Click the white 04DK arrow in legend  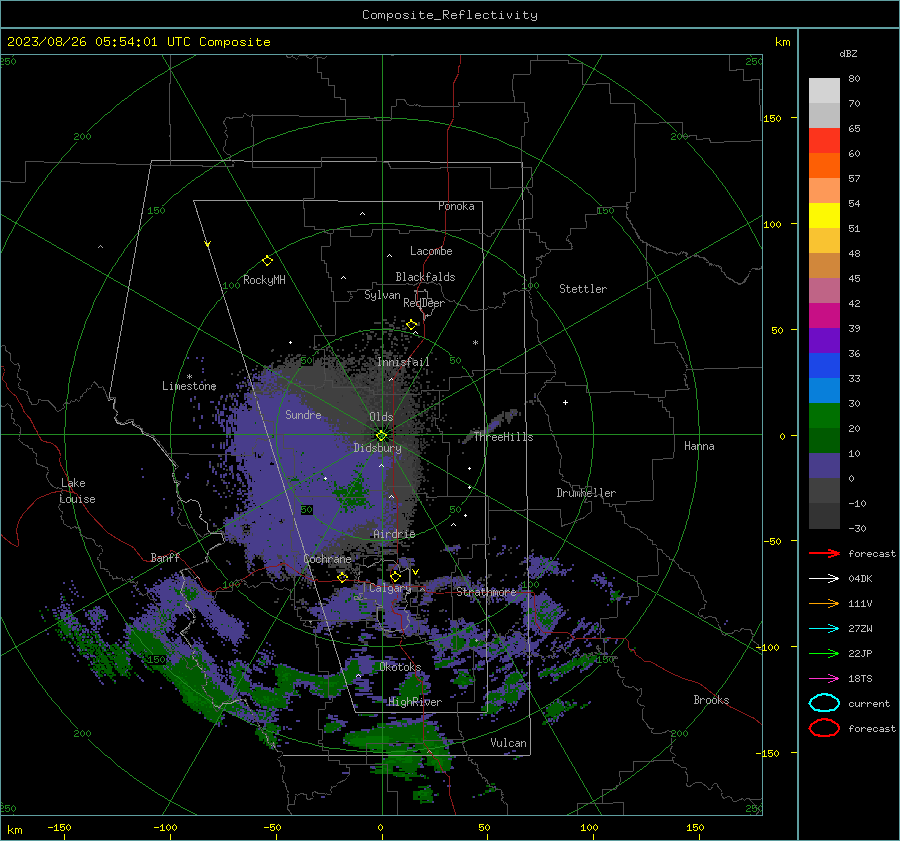[824, 578]
